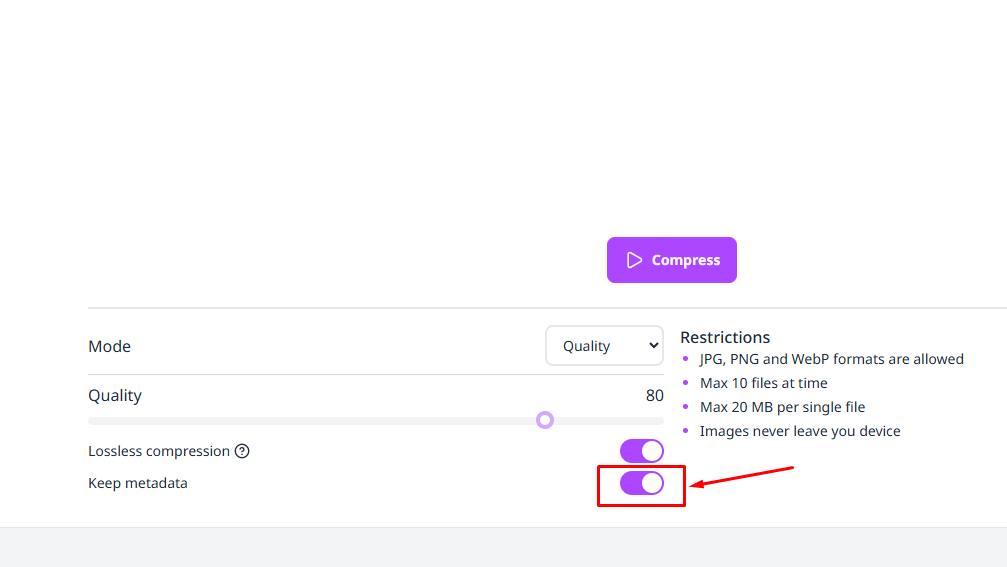Screen dimensions: 1007x567
Task: Click the "Quality" label above the slider
Action: (115, 395)
